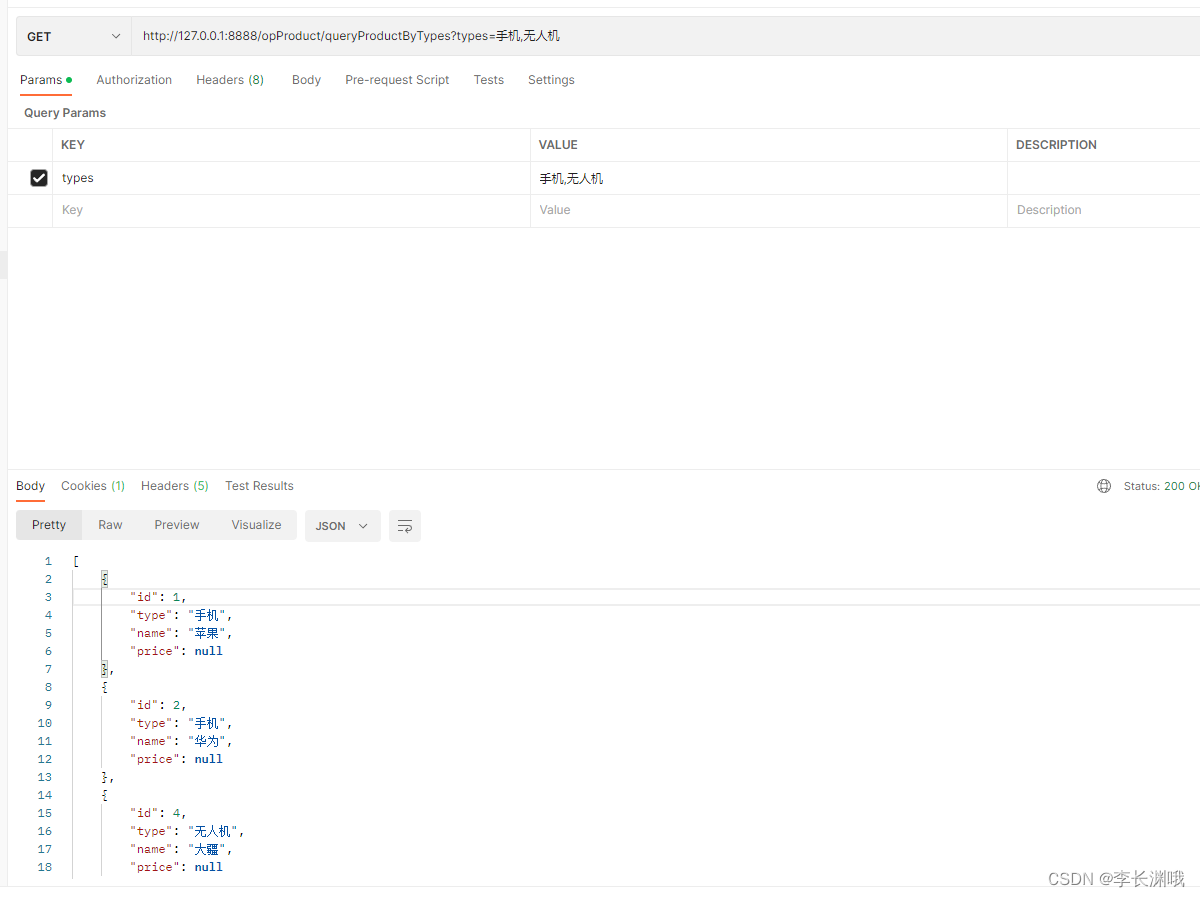Click the VALUE column header
The image size is (1200, 897).
pyautogui.click(x=558, y=145)
